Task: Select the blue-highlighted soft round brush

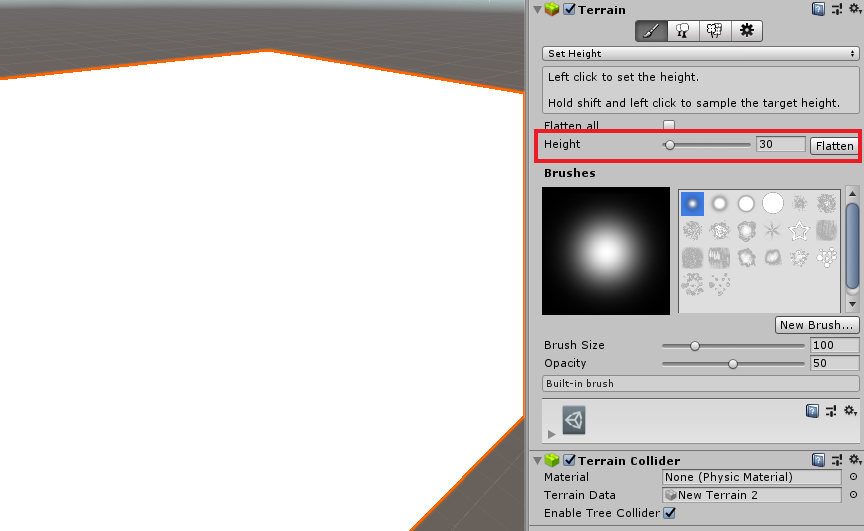Action: point(692,204)
